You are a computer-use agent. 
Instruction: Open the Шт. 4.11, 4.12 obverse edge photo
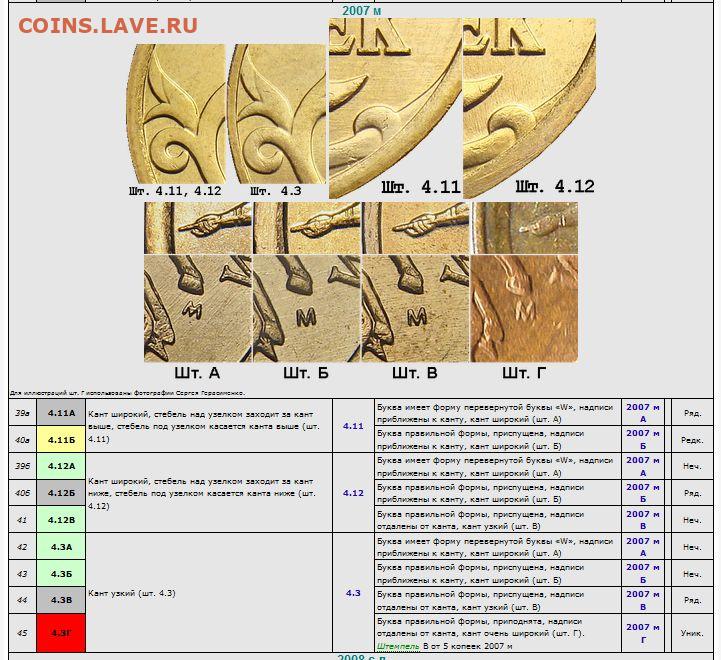[176, 114]
